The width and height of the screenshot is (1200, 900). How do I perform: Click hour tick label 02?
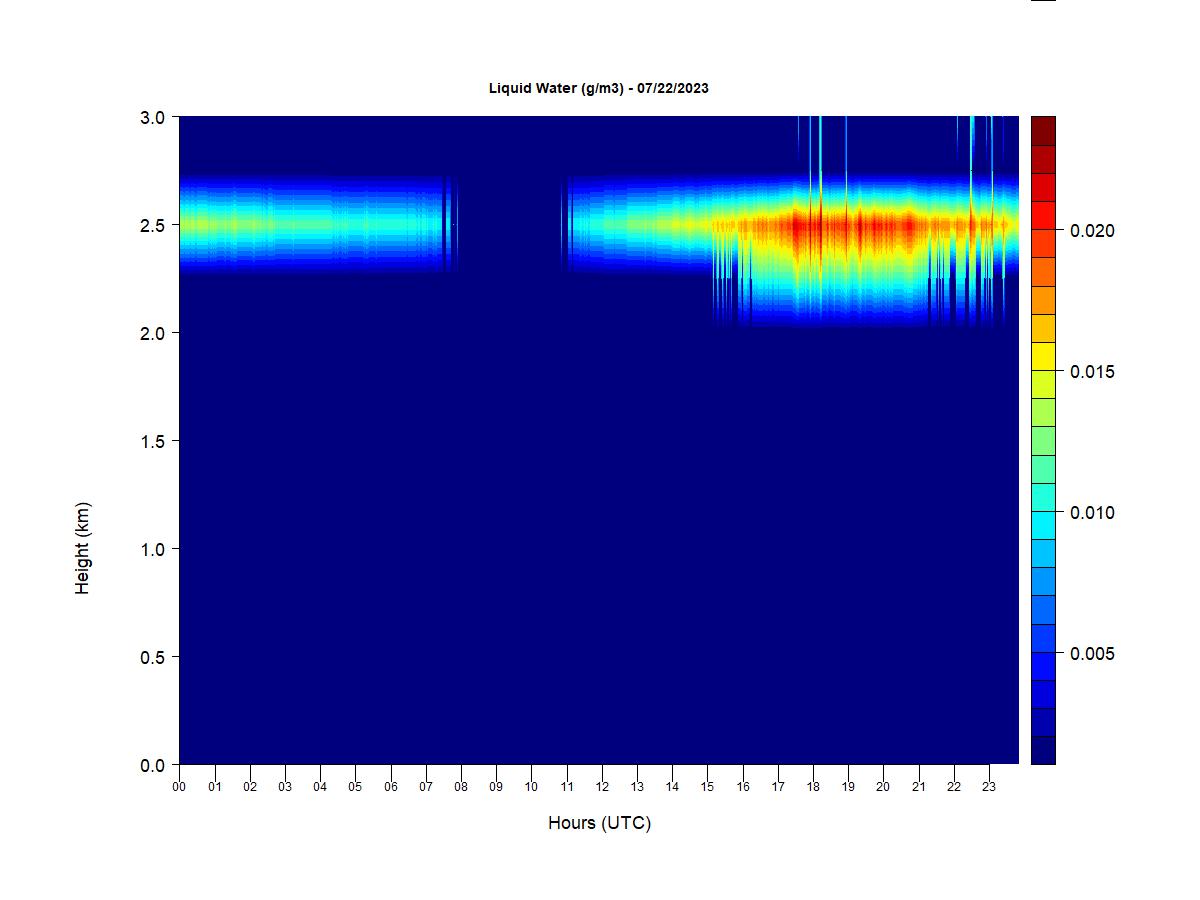point(250,787)
